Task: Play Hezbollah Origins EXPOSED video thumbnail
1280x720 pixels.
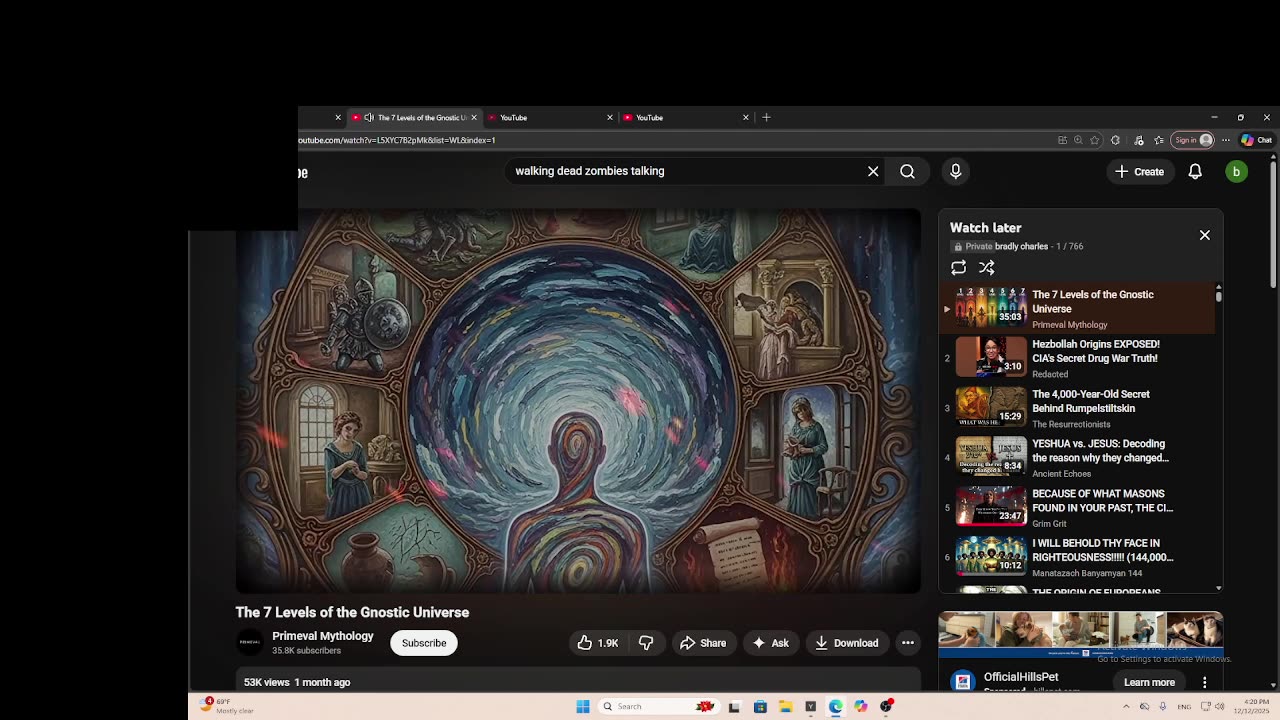Action: (x=990, y=357)
